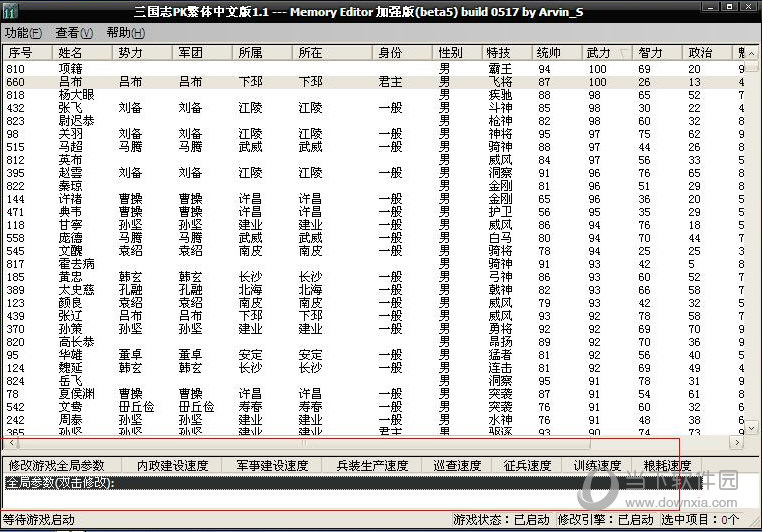Switch to 兵装生产速度 tab
The height and width of the screenshot is (532, 762).
point(372,465)
